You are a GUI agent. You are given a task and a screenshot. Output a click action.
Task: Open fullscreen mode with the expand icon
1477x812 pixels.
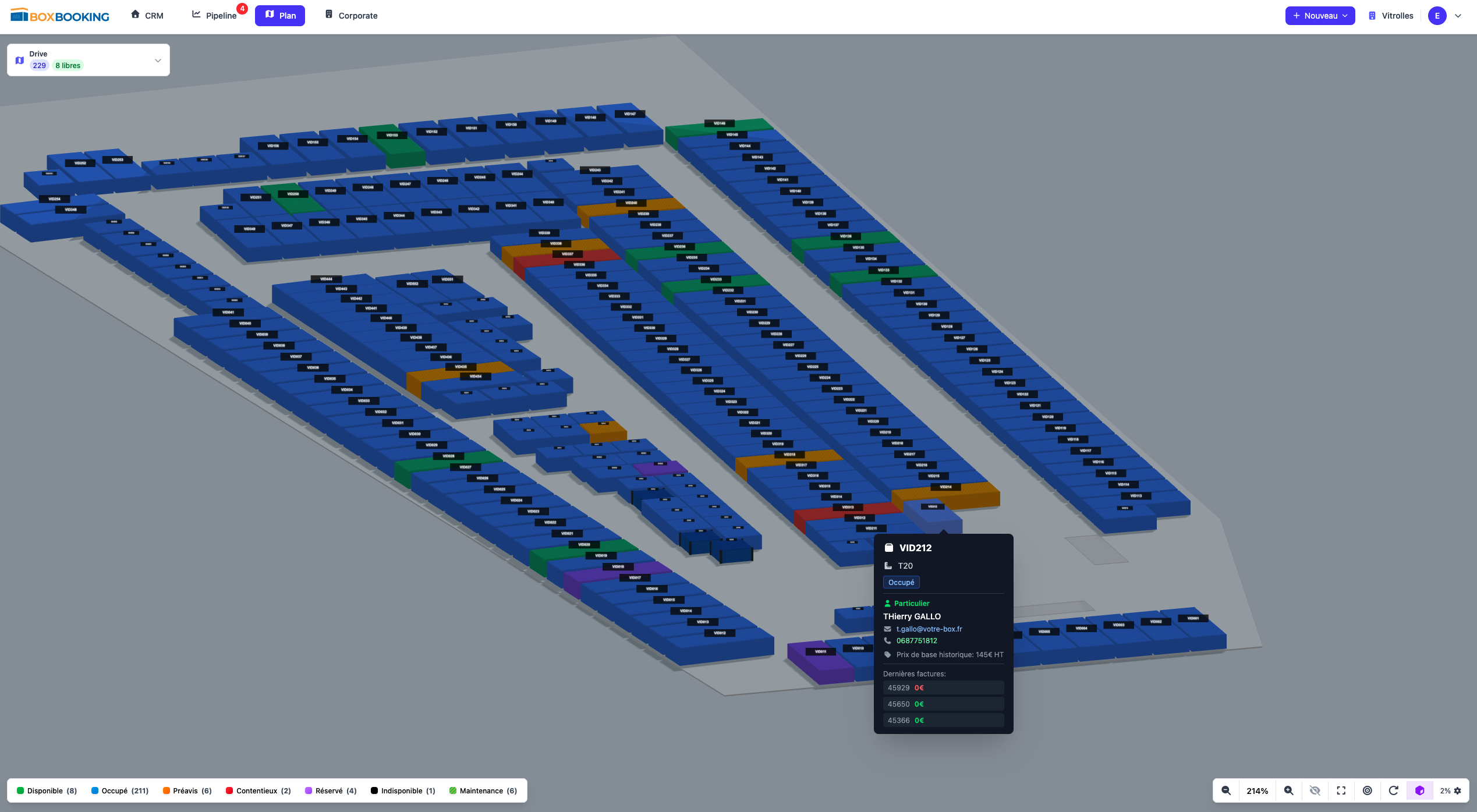point(1341,790)
